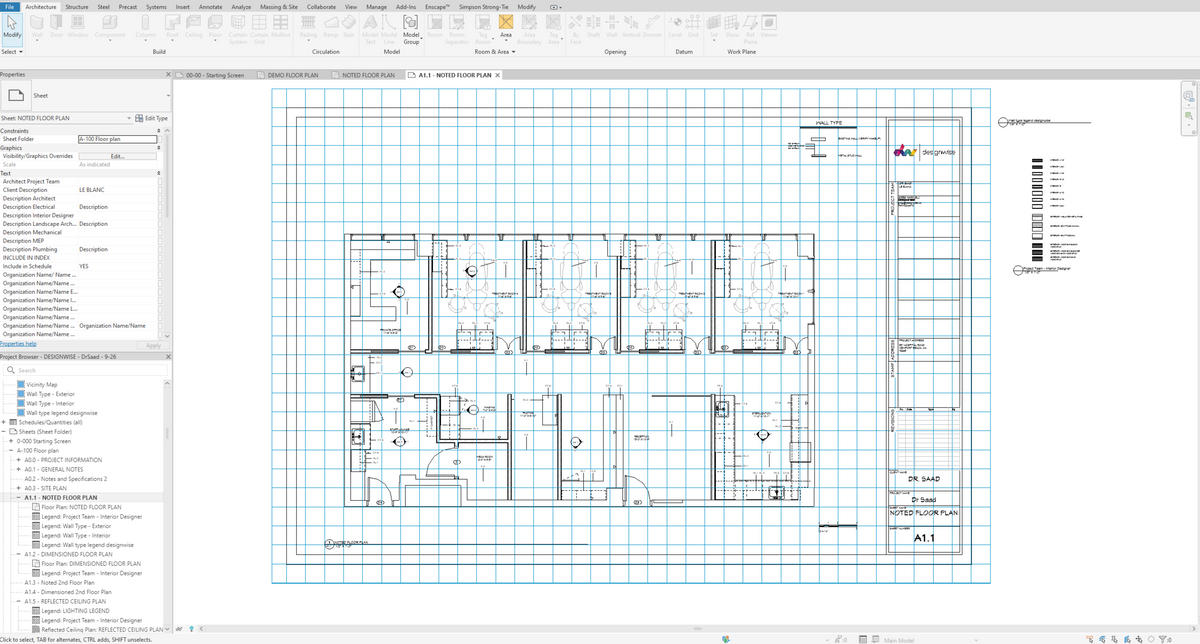The height and width of the screenshot is (644, 1200).
Task: Switch to the Annotate ribbon tab
Action: click(211, 6)
